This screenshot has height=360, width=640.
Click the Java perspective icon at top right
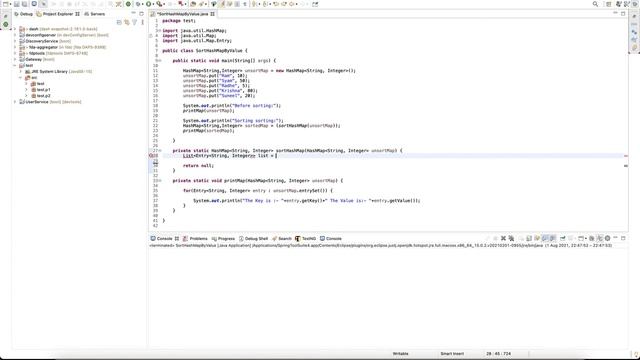tap(619, 4)
